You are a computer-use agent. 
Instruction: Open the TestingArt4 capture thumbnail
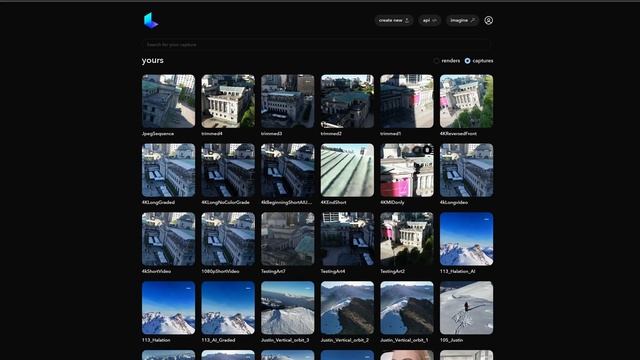347,239
